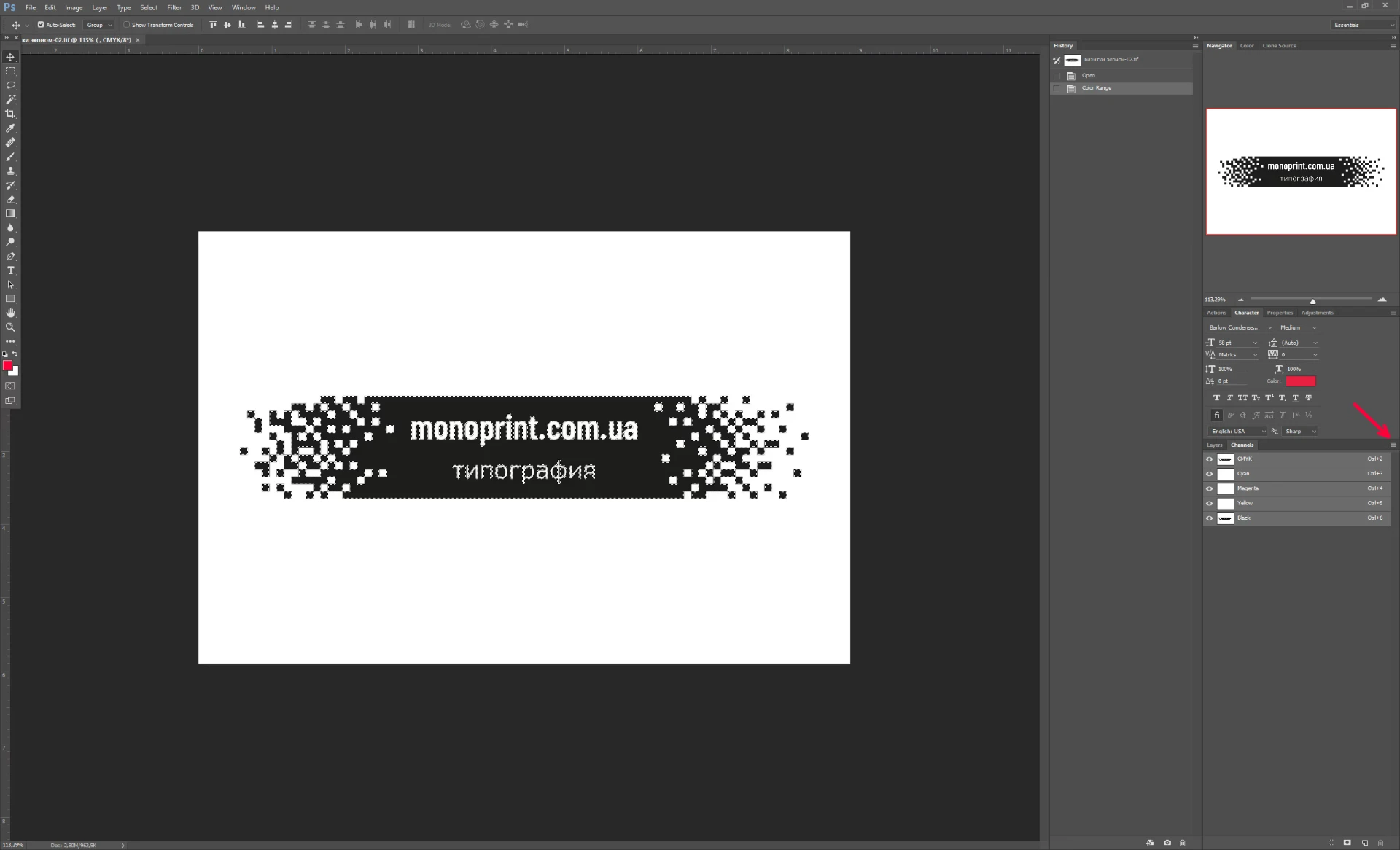Hide the CMYK channel visibility eye
The image size is (1400, 850).
pyautogui.click(x=1210, y=459)
